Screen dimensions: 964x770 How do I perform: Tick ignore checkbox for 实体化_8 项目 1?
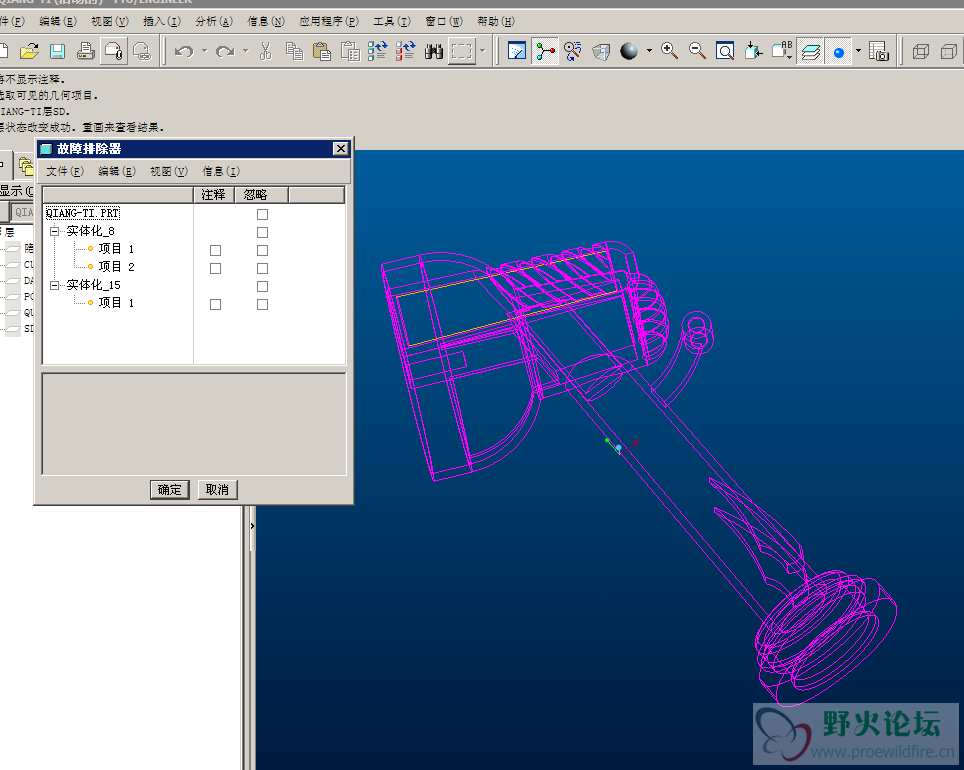[263, 250]
